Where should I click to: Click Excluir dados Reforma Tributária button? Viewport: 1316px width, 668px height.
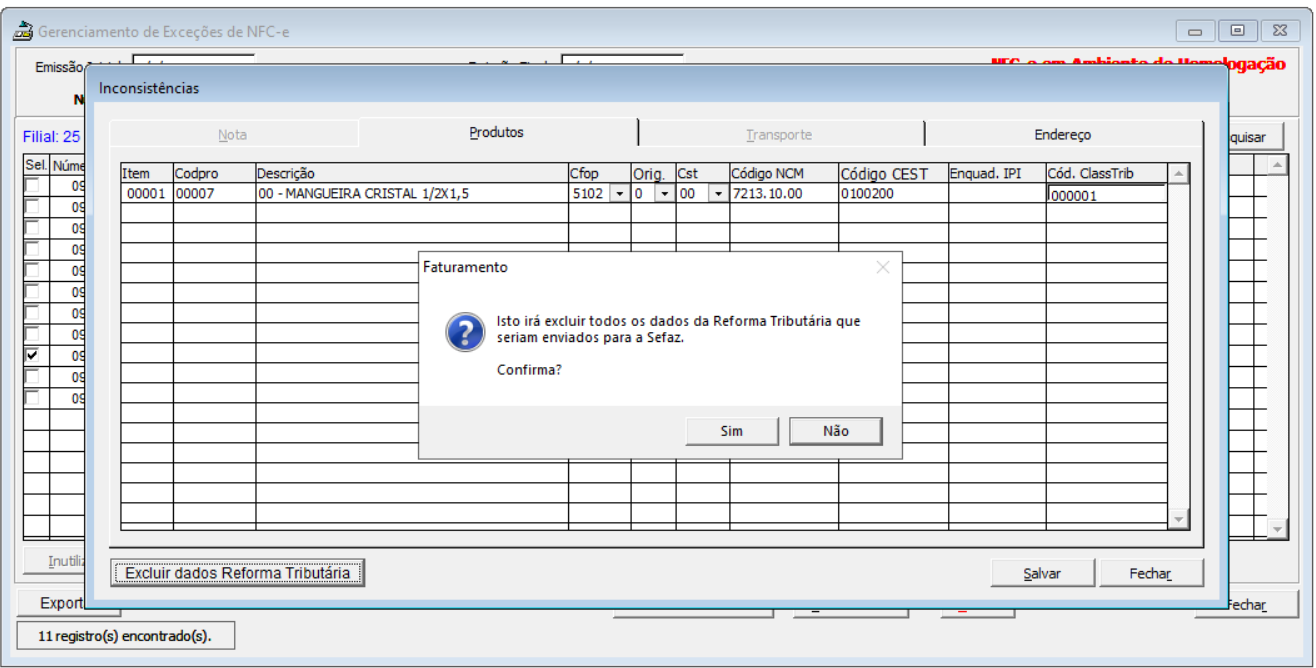click(238, 573)
